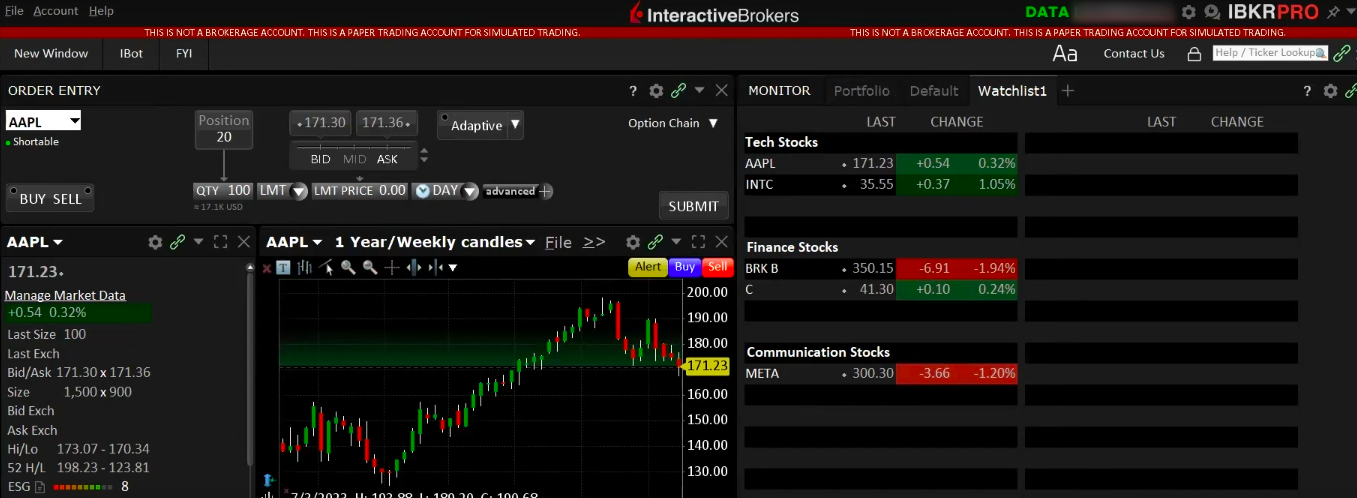Open IBot assistant
The height and width of the screenshot is (498, 1357).
(x=131, y=53)
